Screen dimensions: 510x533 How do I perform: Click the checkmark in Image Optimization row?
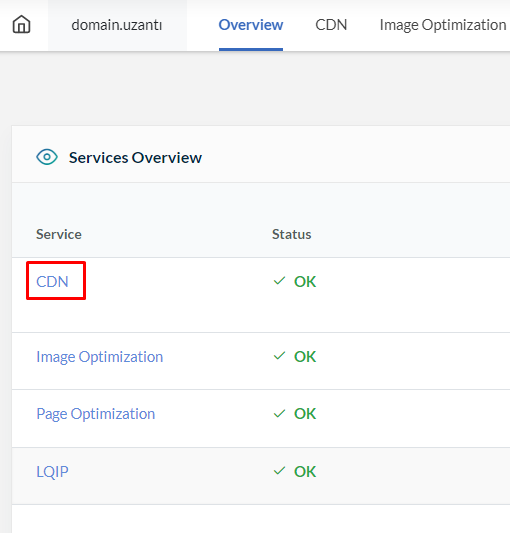(x=279, y=356)
